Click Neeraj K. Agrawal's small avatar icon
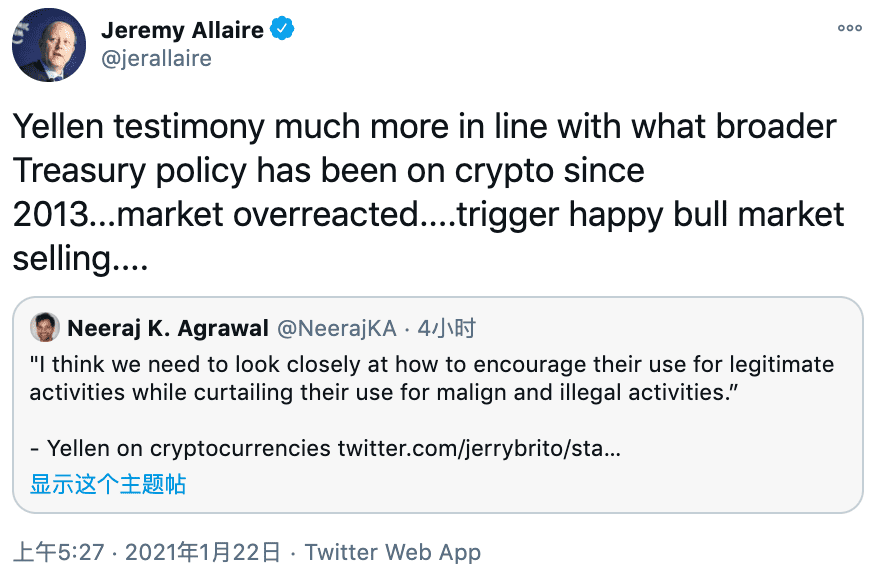This screenshot has width=876, height=578. tap(44, 327)
